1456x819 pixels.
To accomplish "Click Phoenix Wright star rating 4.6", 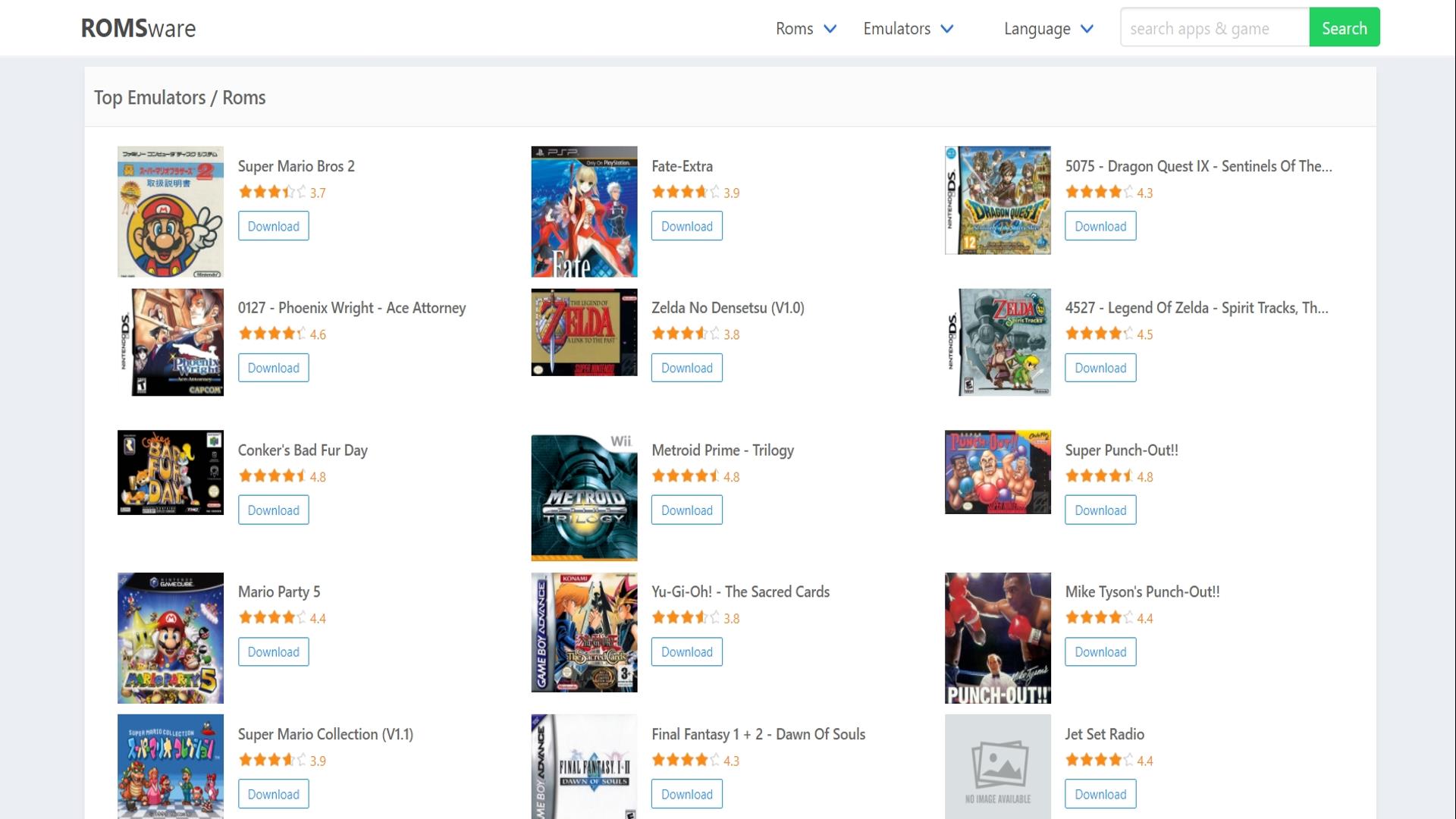I will pyautogui.click(x=282, y=334).
